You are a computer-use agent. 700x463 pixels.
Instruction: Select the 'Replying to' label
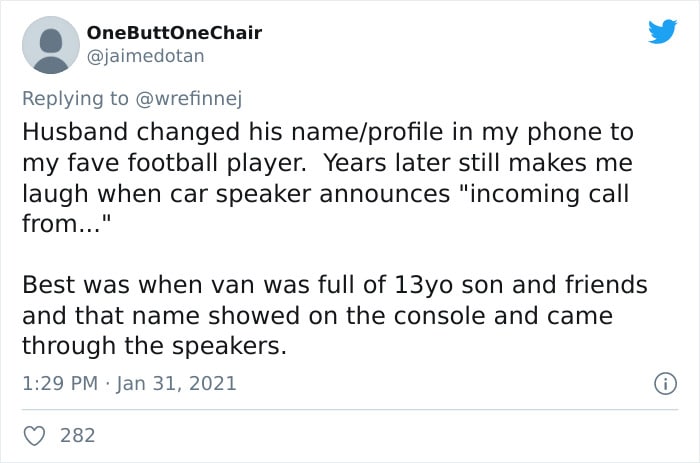coord(75,99)
